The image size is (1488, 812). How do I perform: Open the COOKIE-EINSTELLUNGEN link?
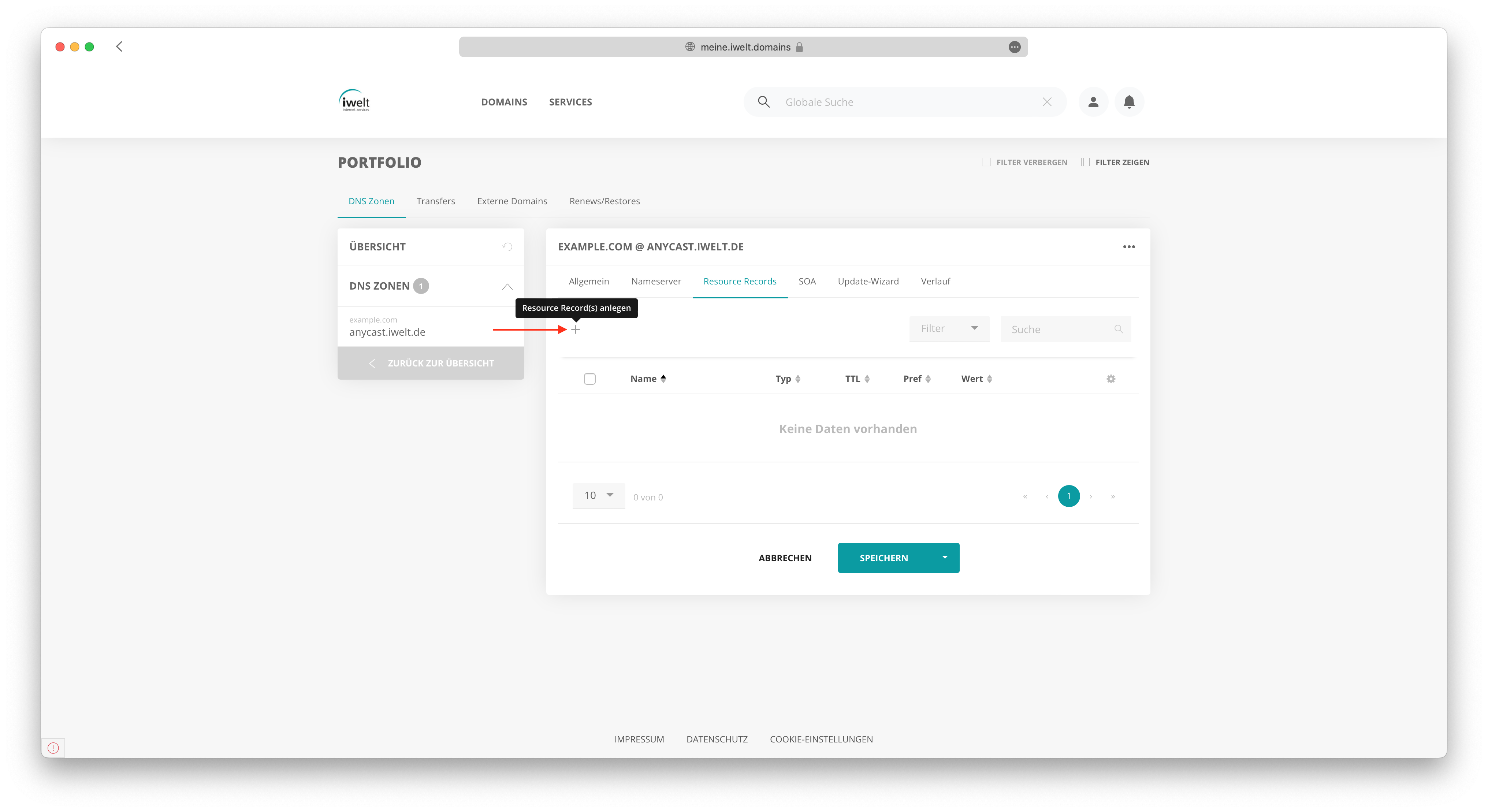coord(821,739)
